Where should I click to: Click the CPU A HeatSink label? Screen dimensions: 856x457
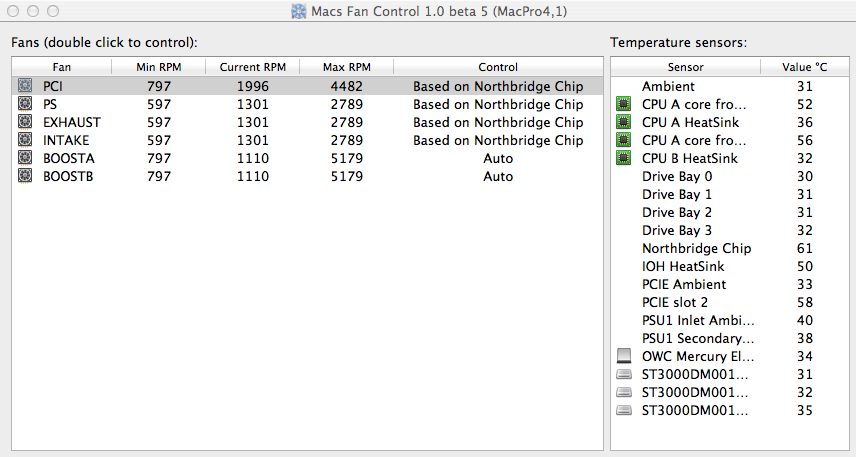point(691,122)
